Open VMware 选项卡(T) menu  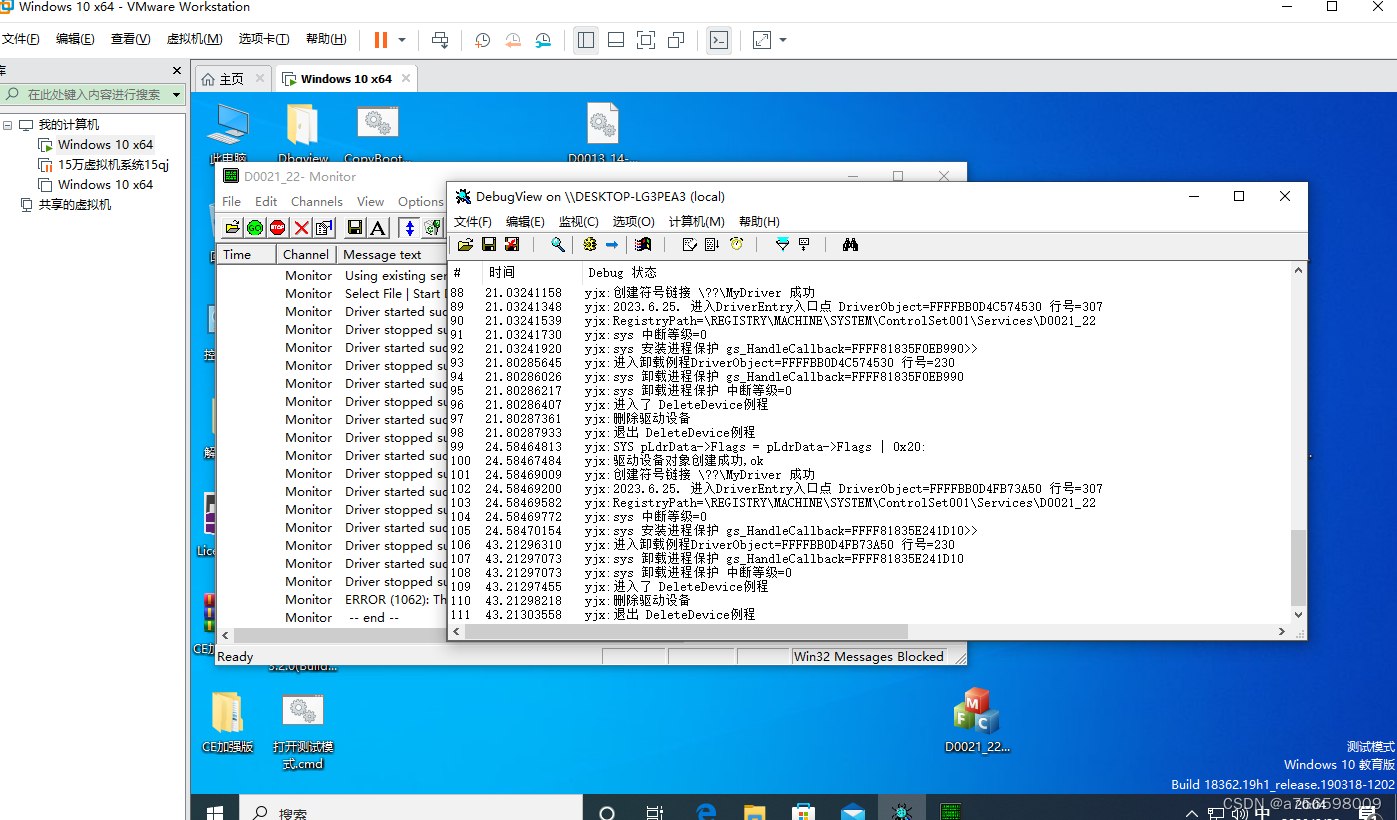pyautogui.click(x=264, y=39)
